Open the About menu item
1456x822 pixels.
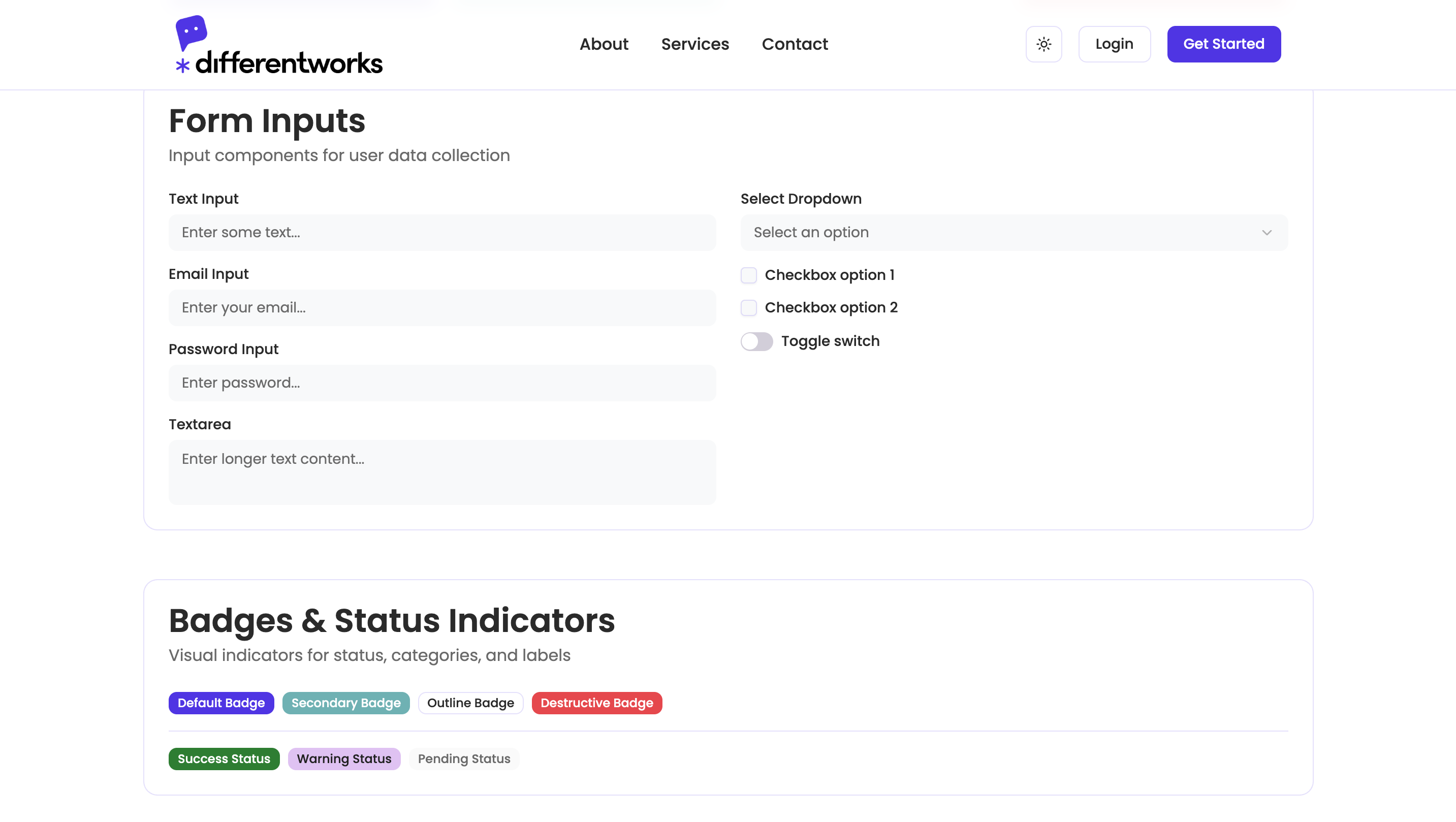[603, 44]
